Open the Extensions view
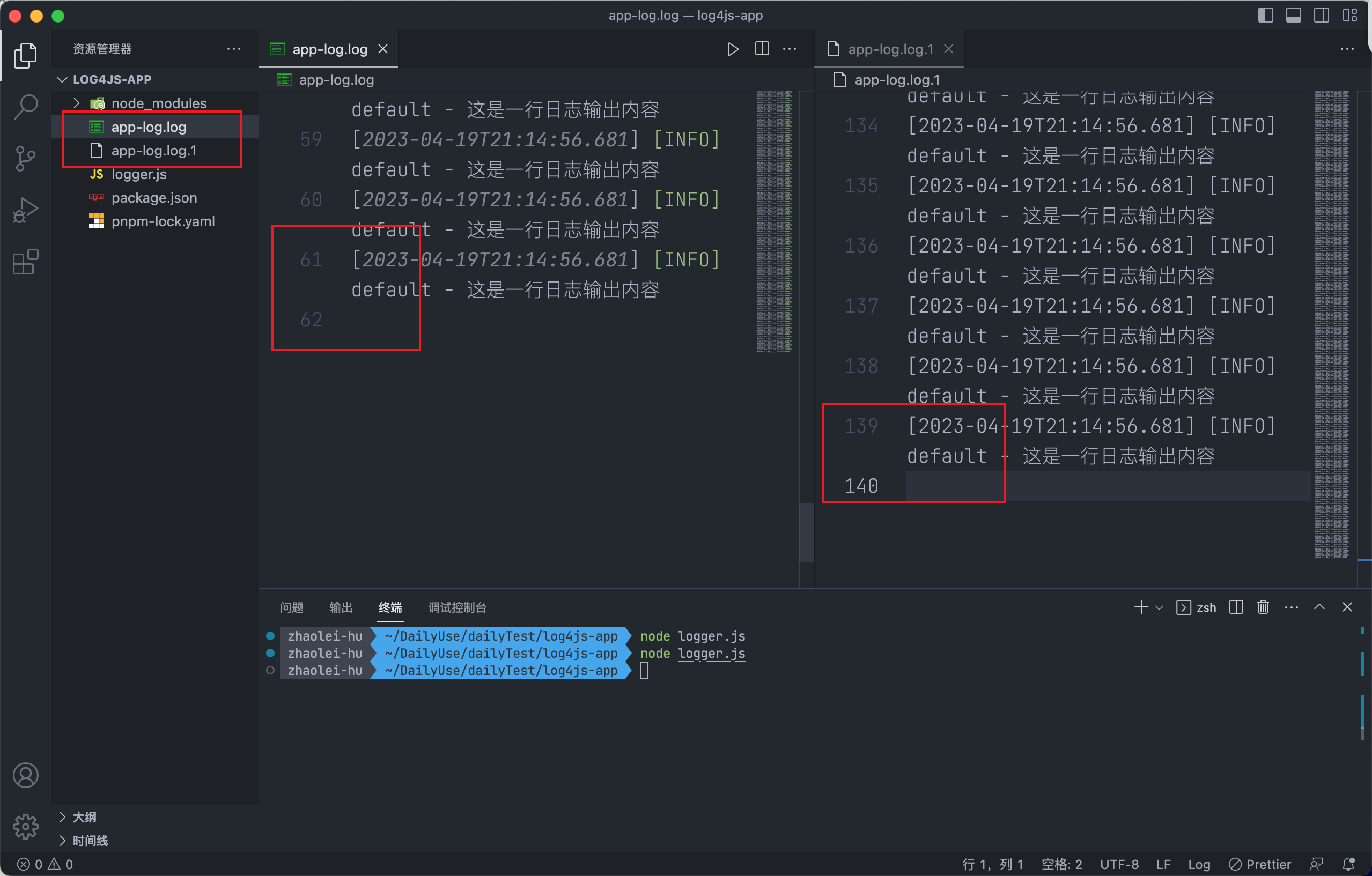 coord(26,262)
